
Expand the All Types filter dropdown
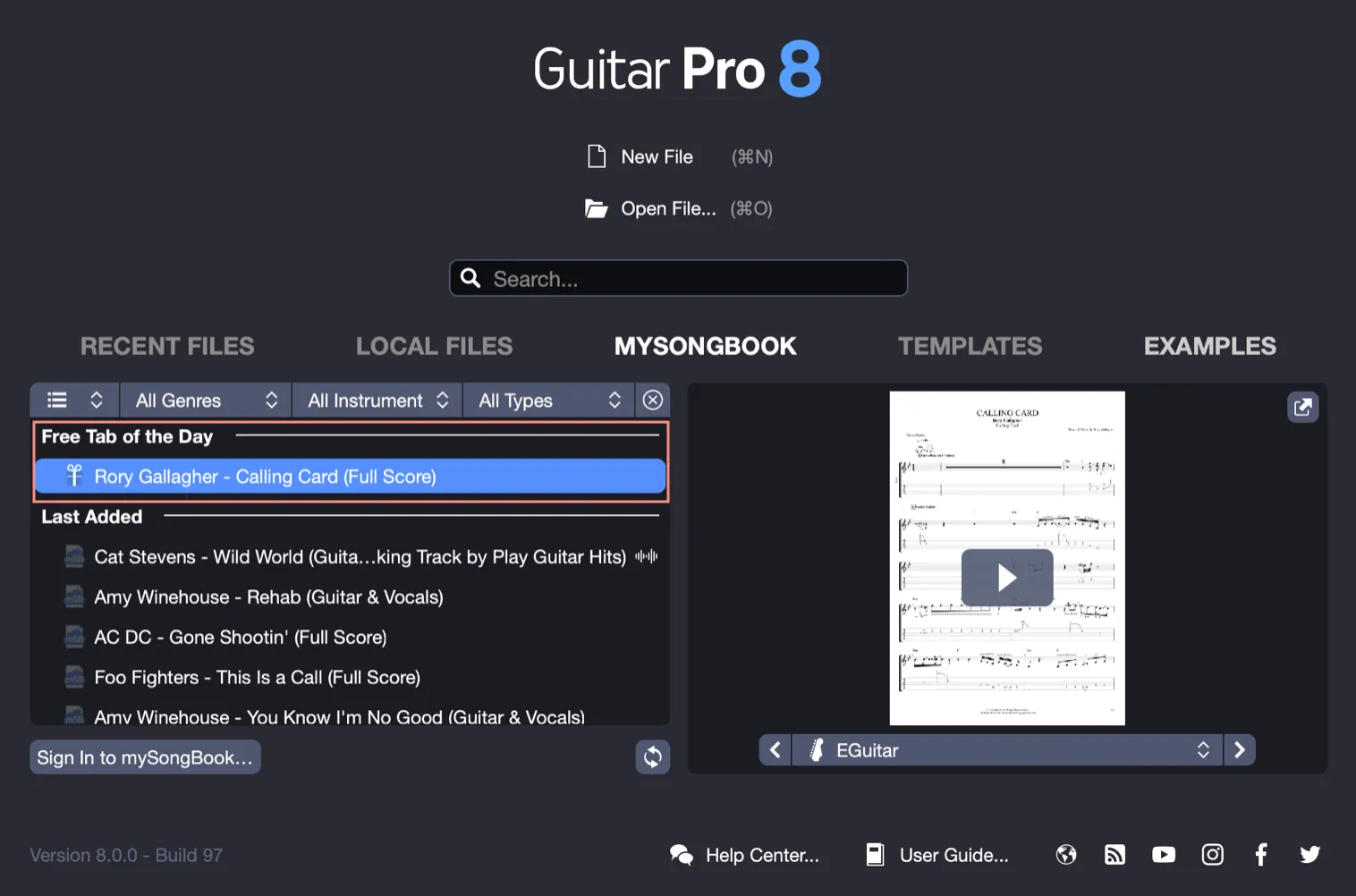pyautogui.click(x=549, y=400)
